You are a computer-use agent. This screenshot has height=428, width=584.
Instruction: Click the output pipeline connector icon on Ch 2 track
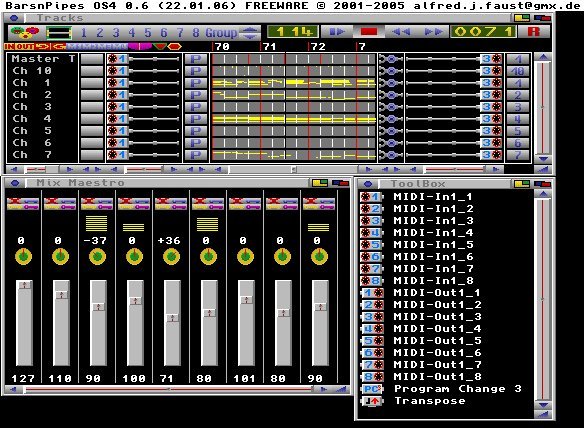390,95
